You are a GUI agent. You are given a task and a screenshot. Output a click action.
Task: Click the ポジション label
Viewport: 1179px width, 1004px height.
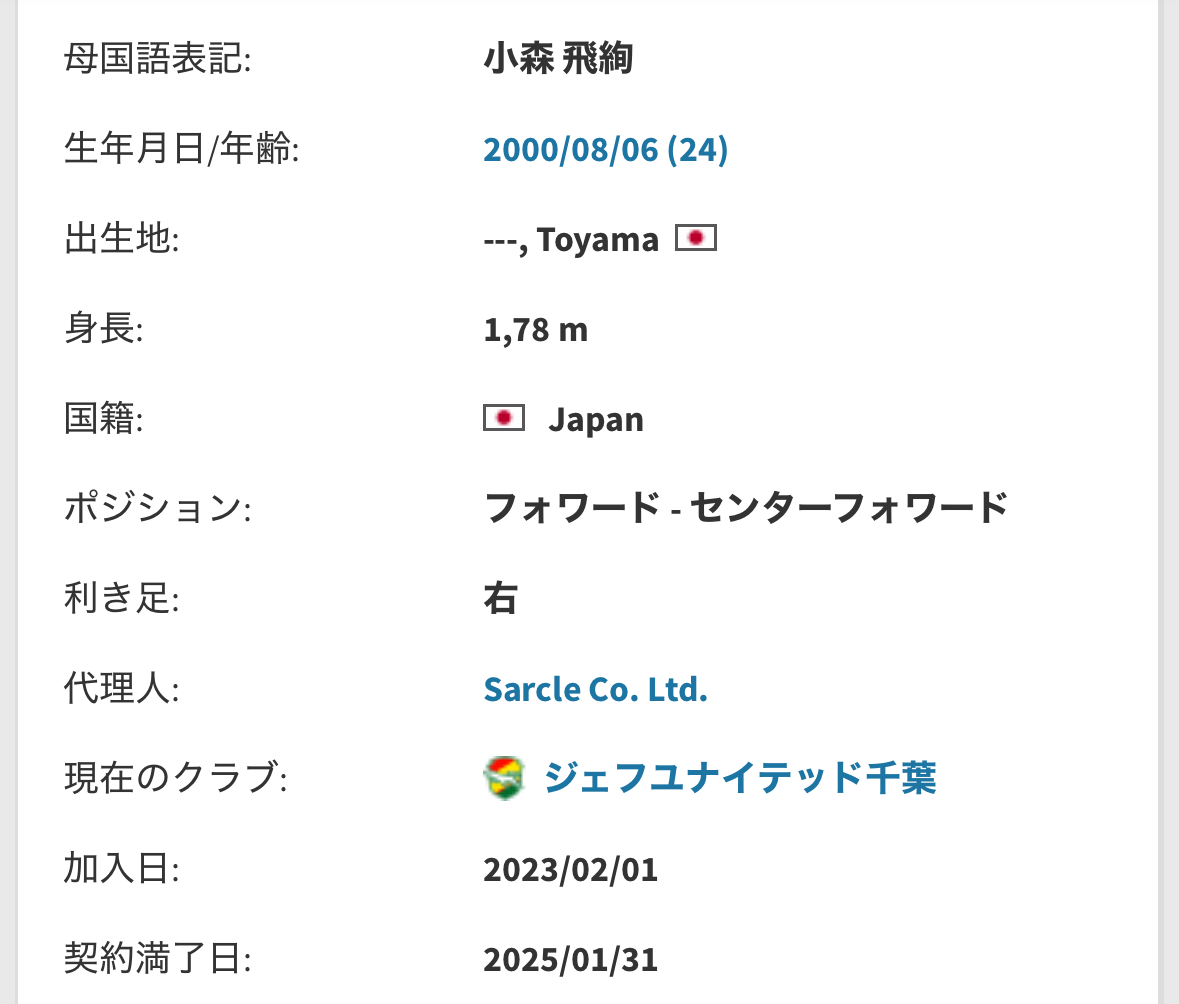pyautogui.click(x=157, y=508)
